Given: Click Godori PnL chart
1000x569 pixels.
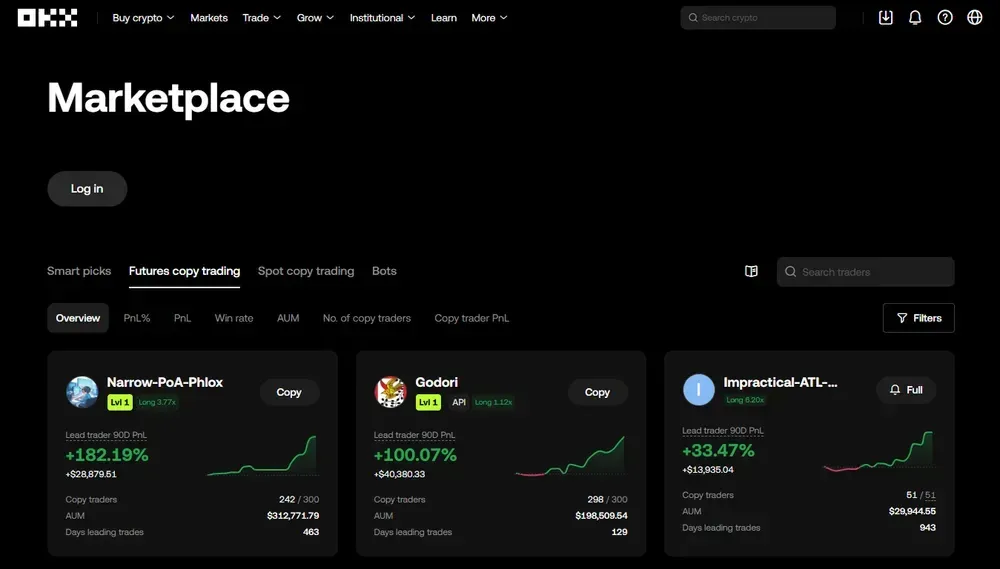Looking at the screenshot, I should coord(571,455).
